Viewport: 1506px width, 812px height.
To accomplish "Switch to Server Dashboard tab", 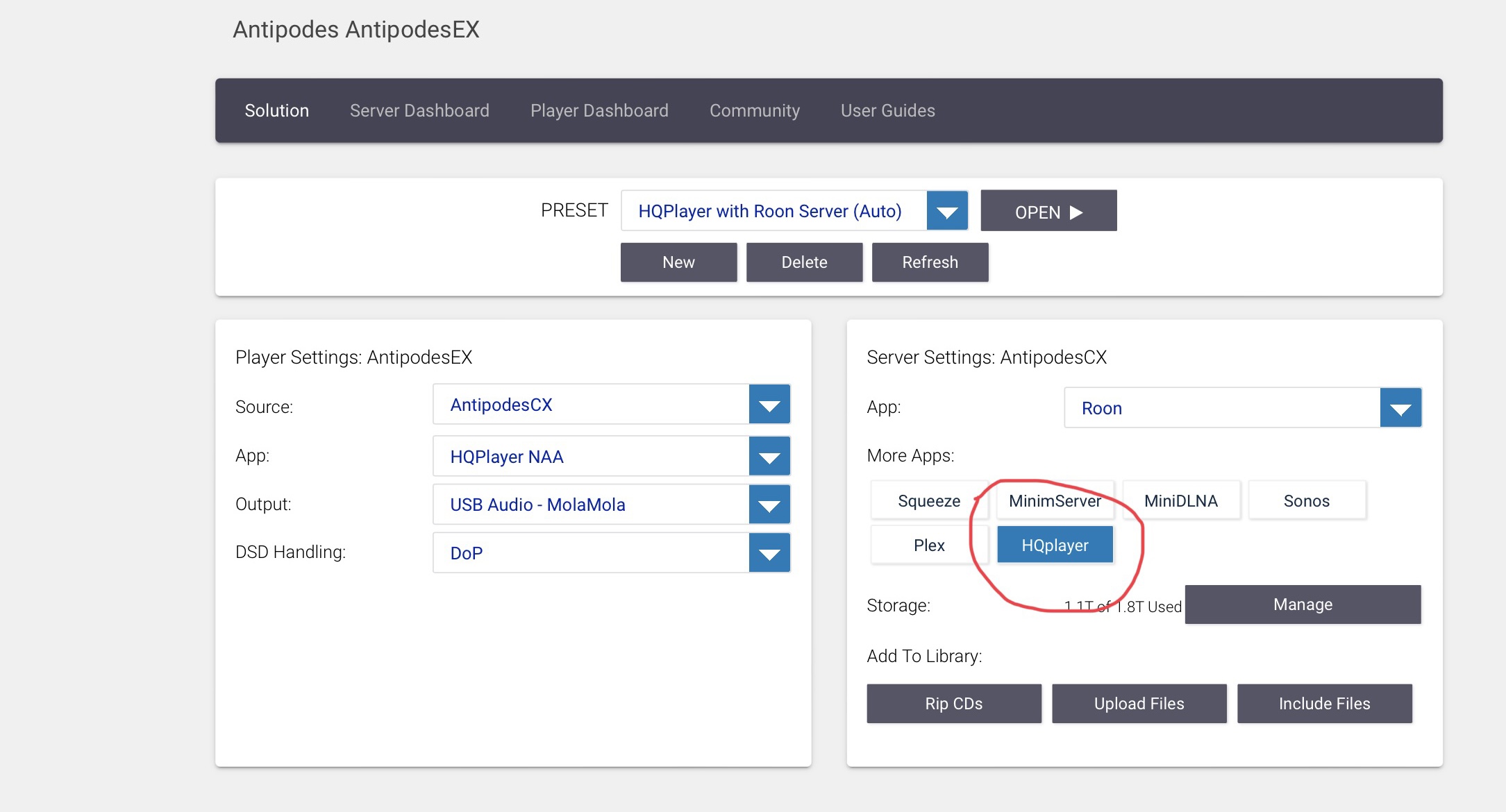I will coord(419,110).
